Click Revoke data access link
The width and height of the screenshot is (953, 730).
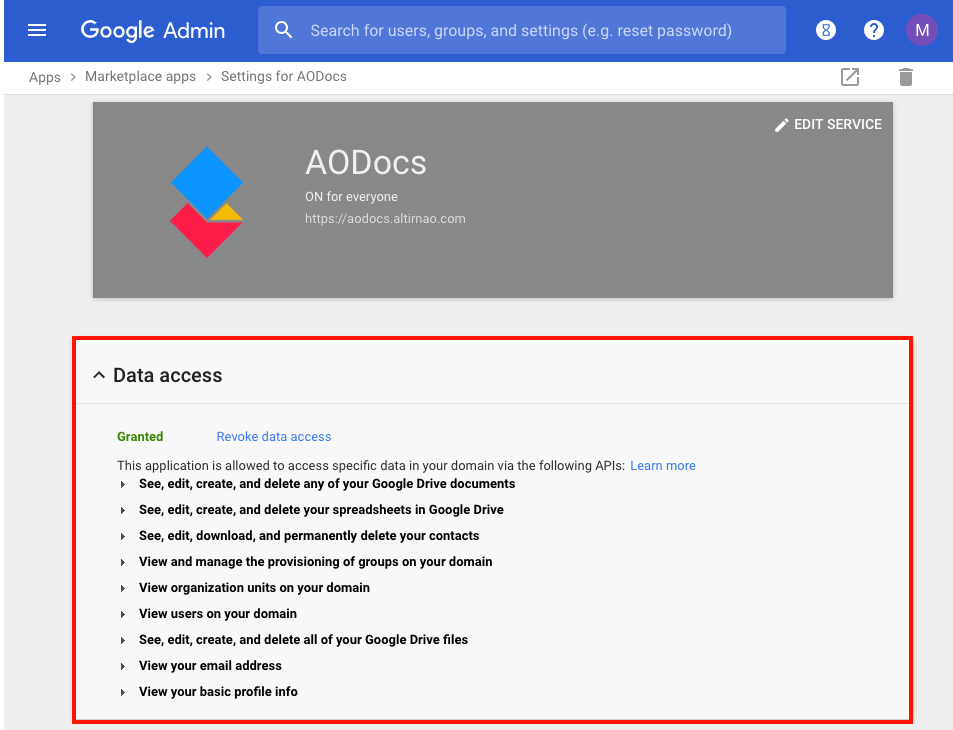(x=274, y=436)
